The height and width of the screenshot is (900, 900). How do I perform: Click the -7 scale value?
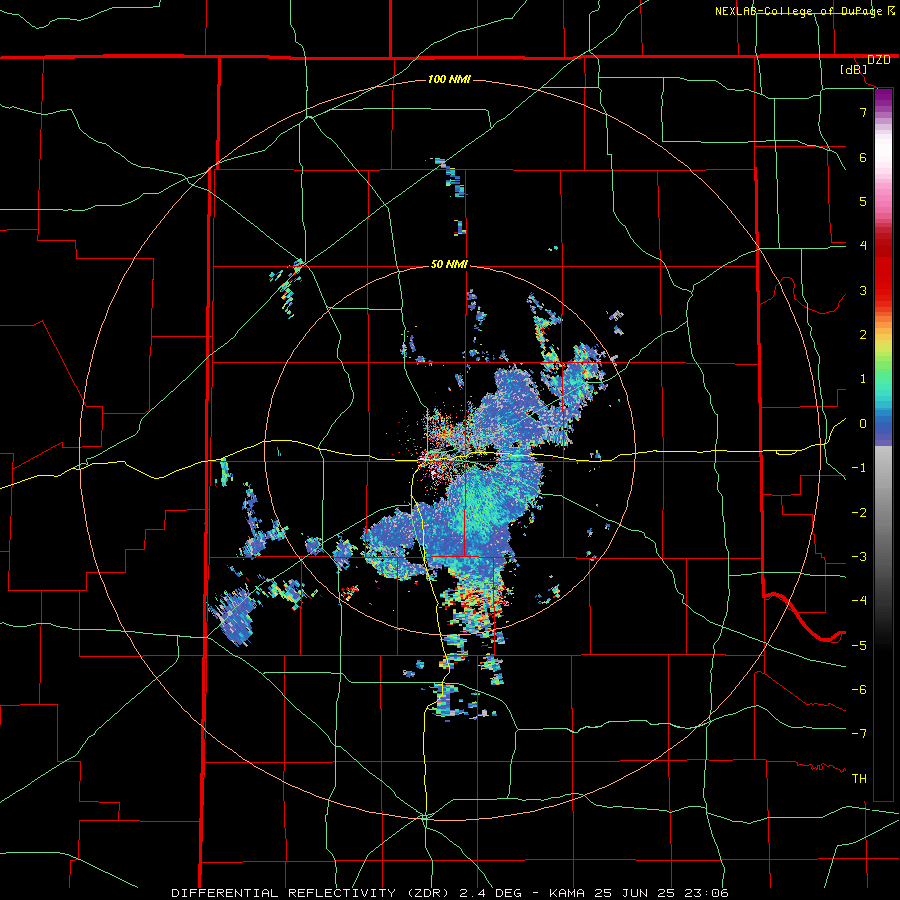859,734
